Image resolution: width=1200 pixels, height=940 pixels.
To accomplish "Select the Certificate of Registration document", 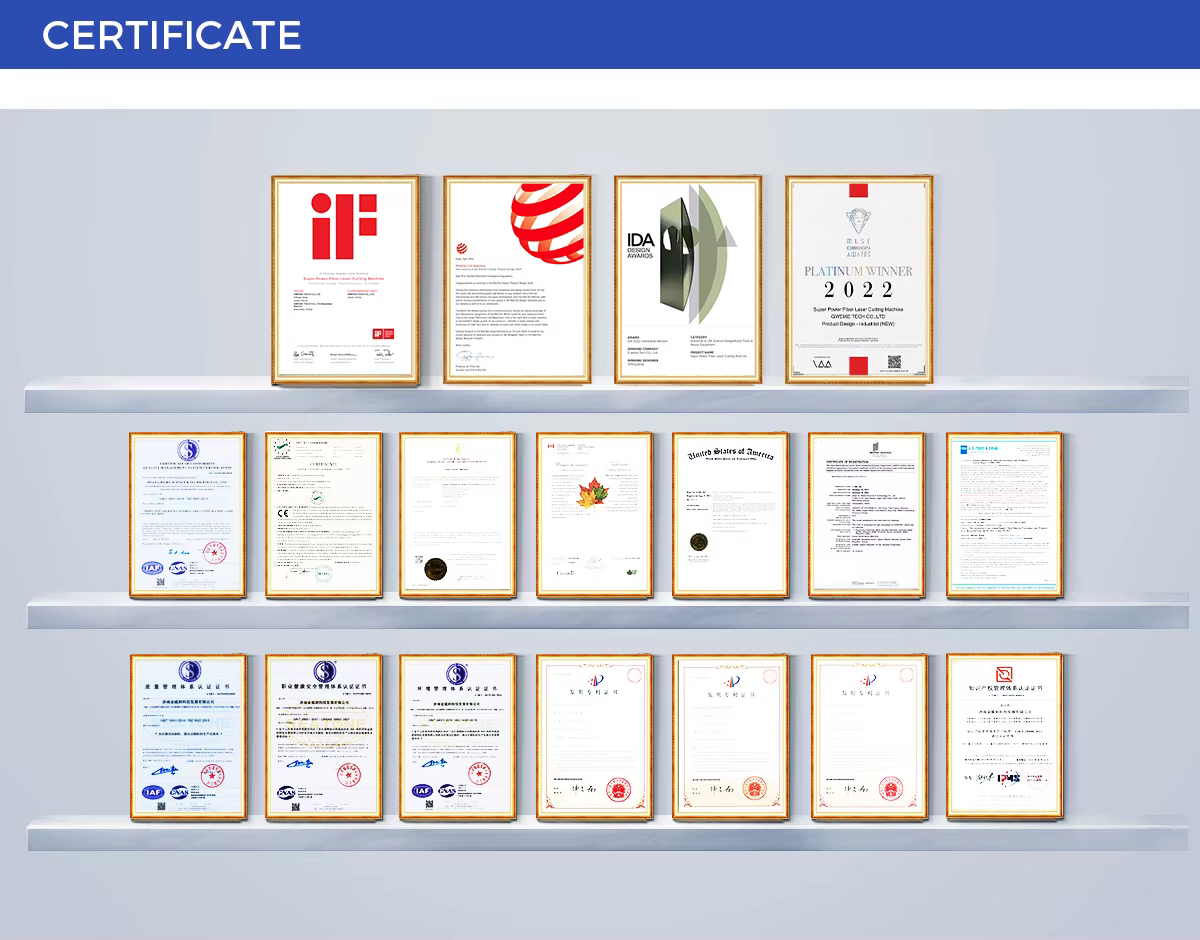I will point(866,515).
